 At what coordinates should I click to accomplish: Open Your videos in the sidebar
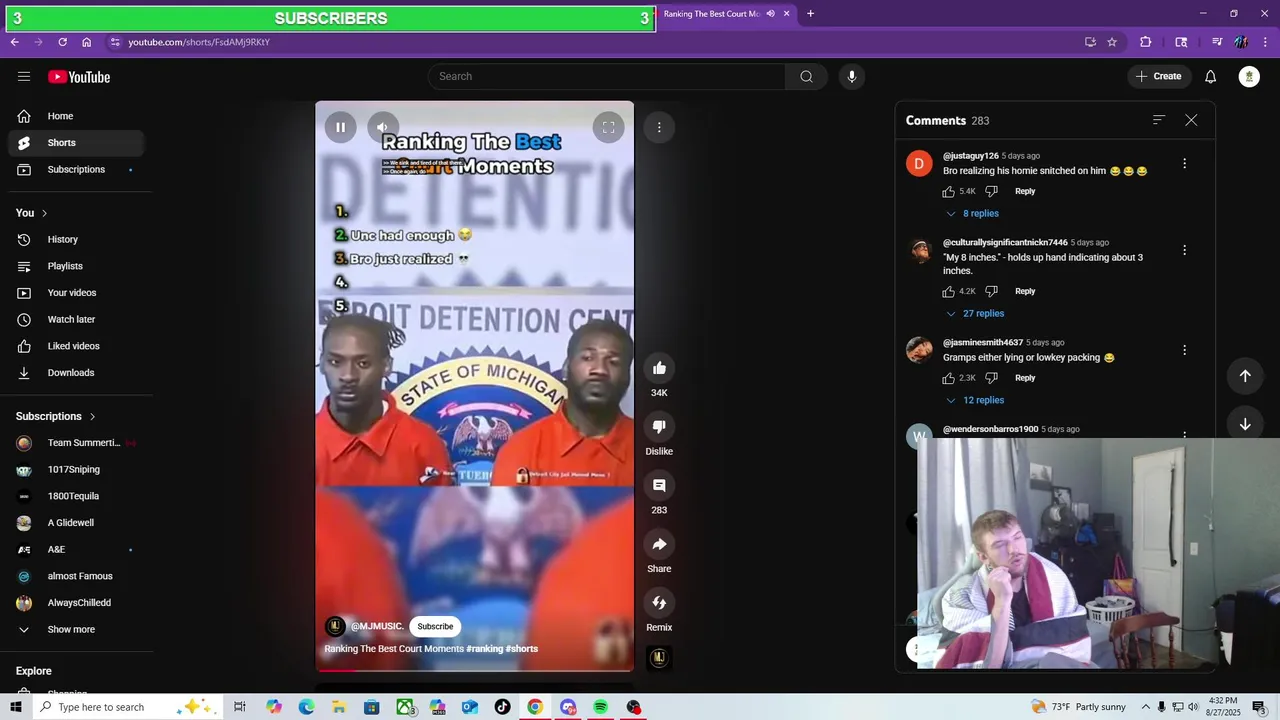click(x=76, y=293)
